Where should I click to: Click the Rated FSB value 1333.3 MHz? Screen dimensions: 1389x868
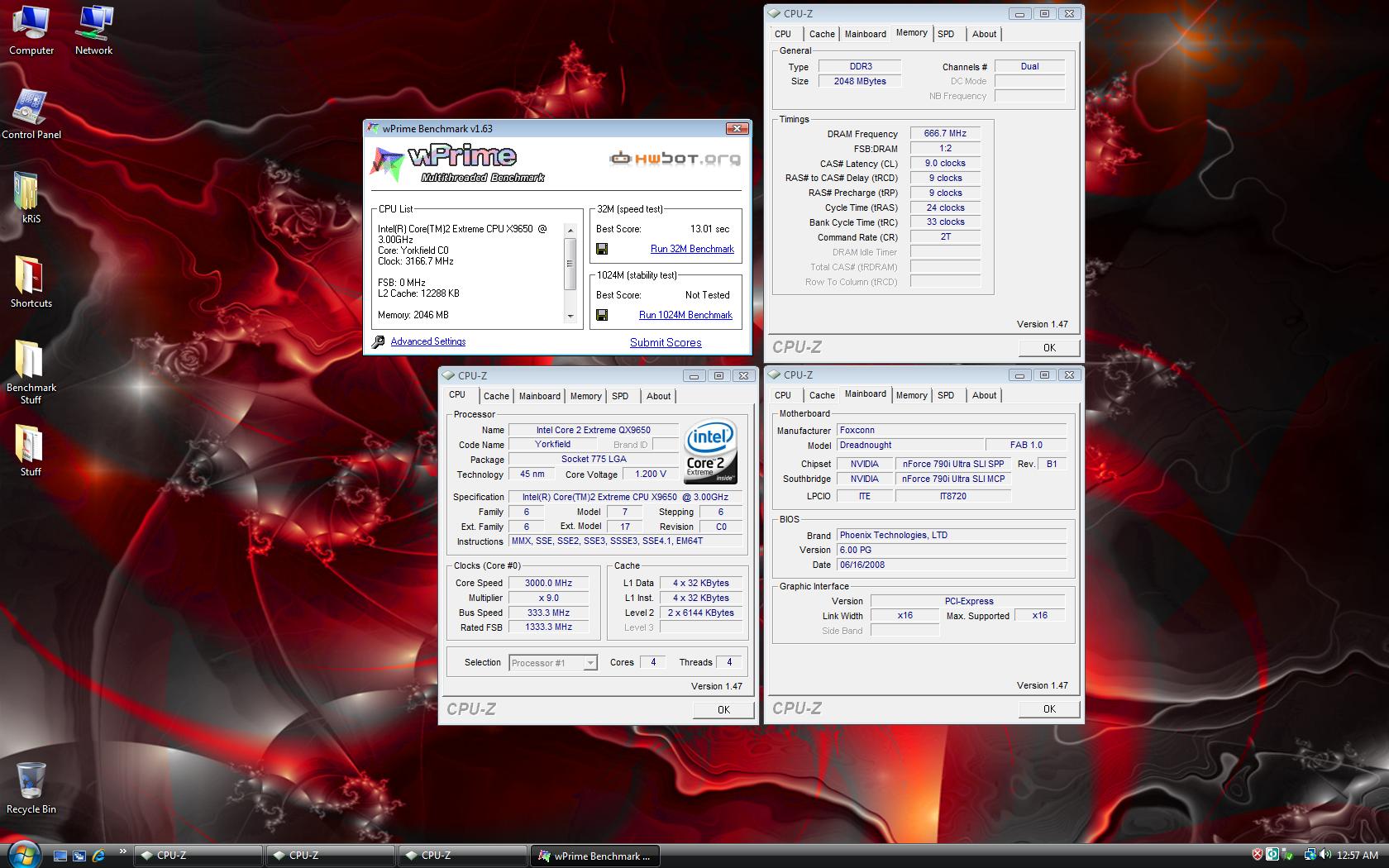548,627
